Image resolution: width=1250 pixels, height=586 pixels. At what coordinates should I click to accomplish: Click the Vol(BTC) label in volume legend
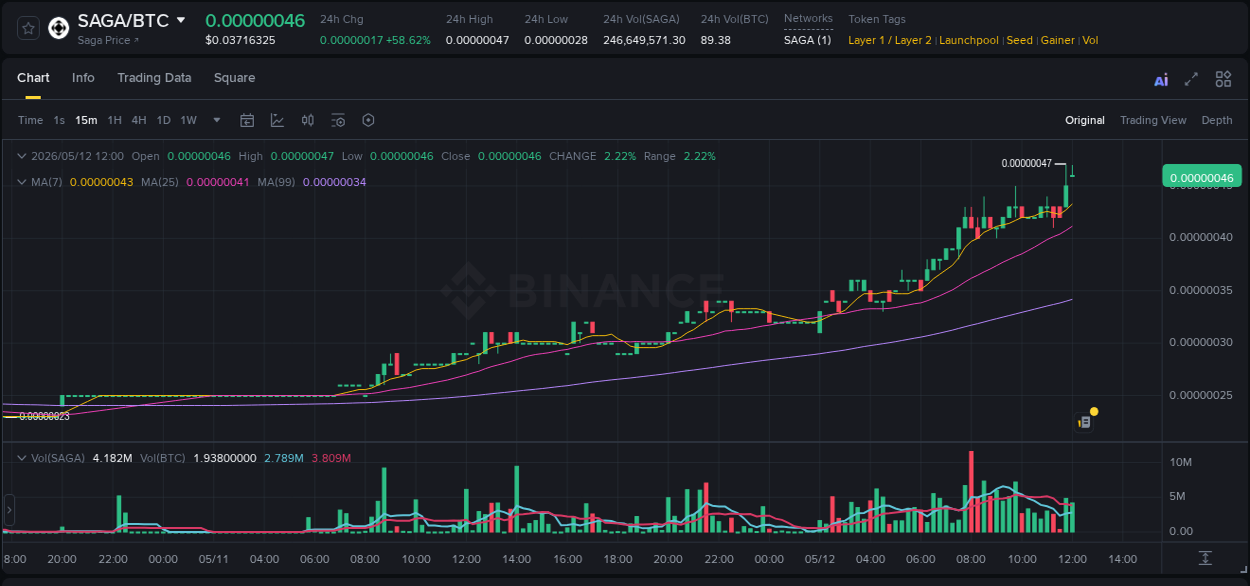pyautogui.click(x=163, y=458)
